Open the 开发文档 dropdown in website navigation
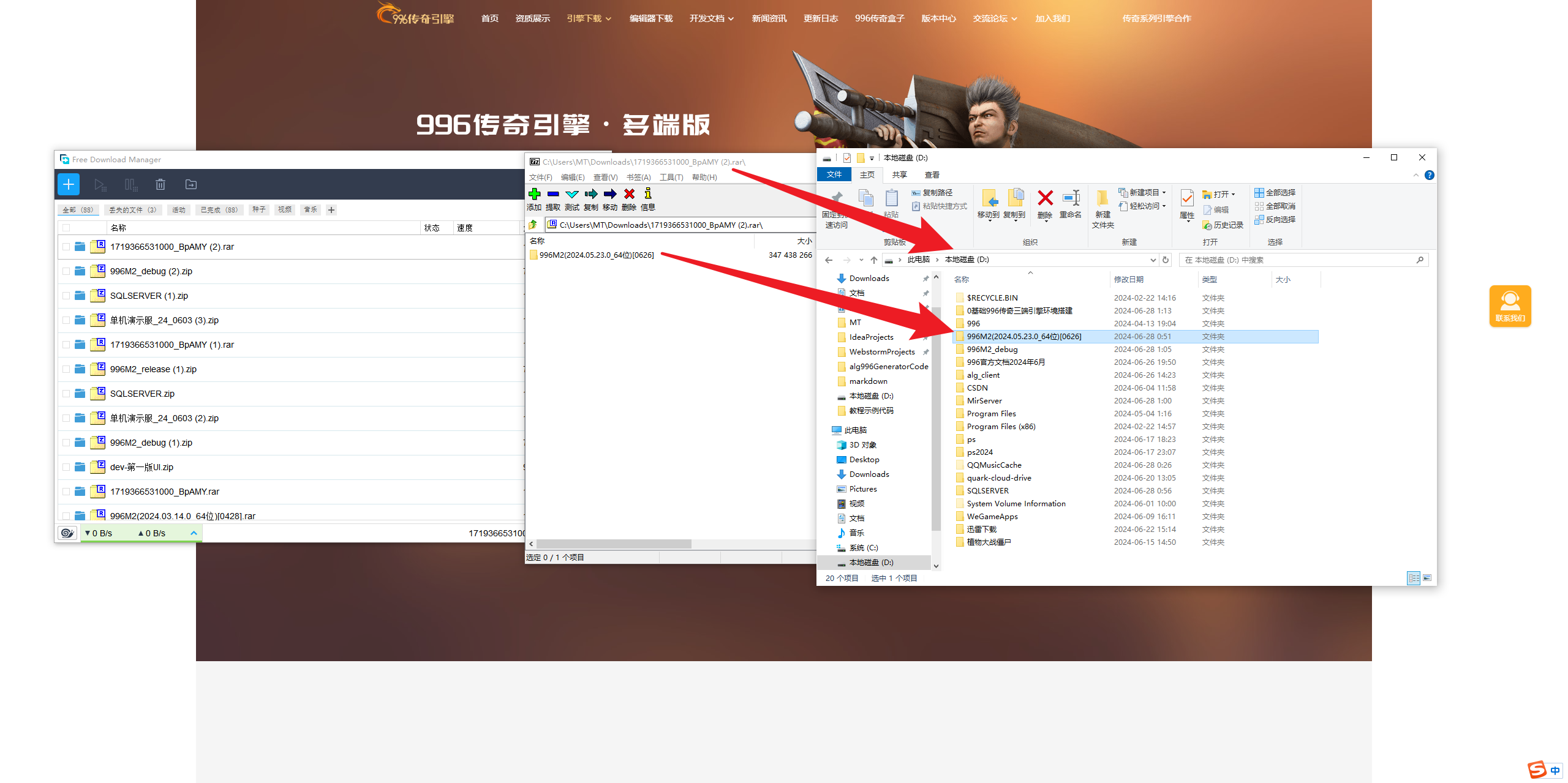Image resolution: width=1568 pixels, height=783 pixels. click(712, 18)
